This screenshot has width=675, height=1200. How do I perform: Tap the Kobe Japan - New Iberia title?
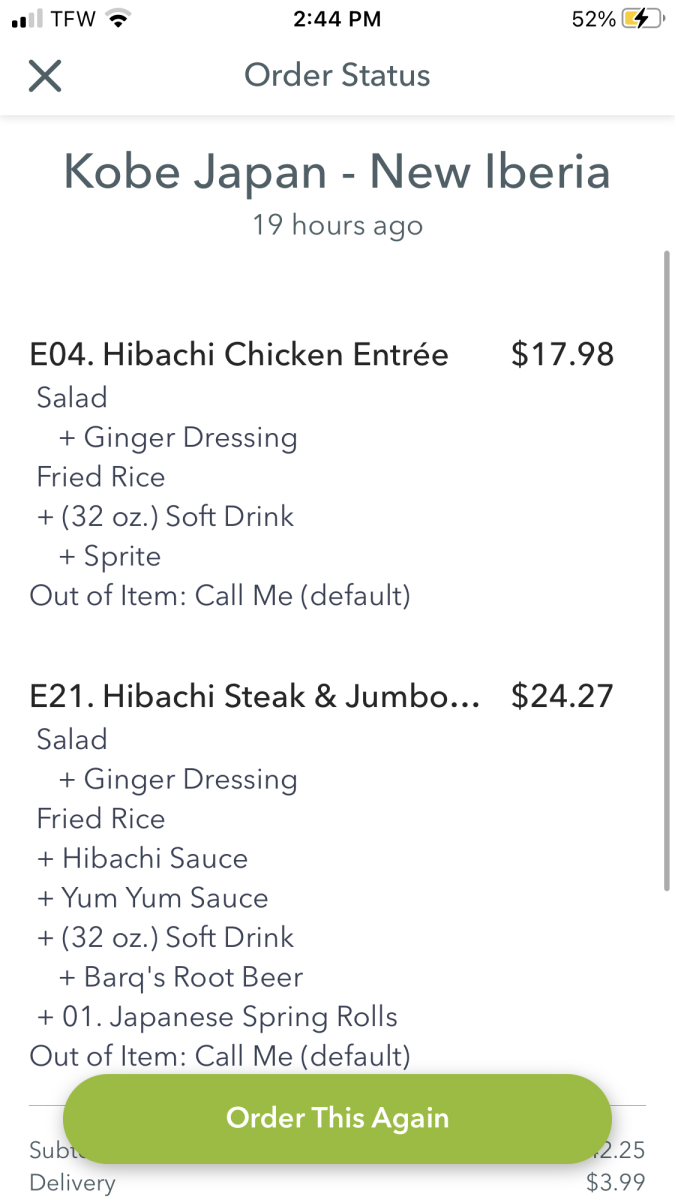(337, 171)
